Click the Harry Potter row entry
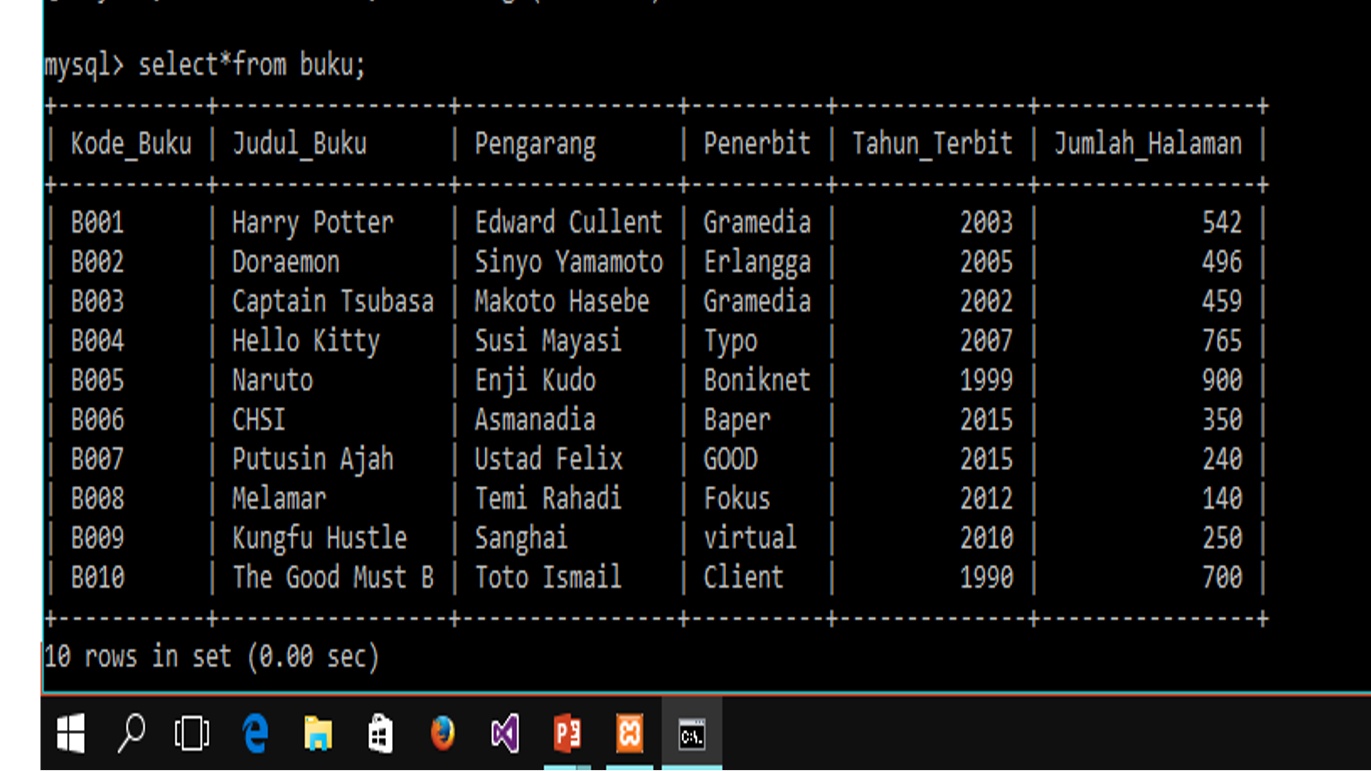This screenshot has width=1371, height=771. point(313,222)
